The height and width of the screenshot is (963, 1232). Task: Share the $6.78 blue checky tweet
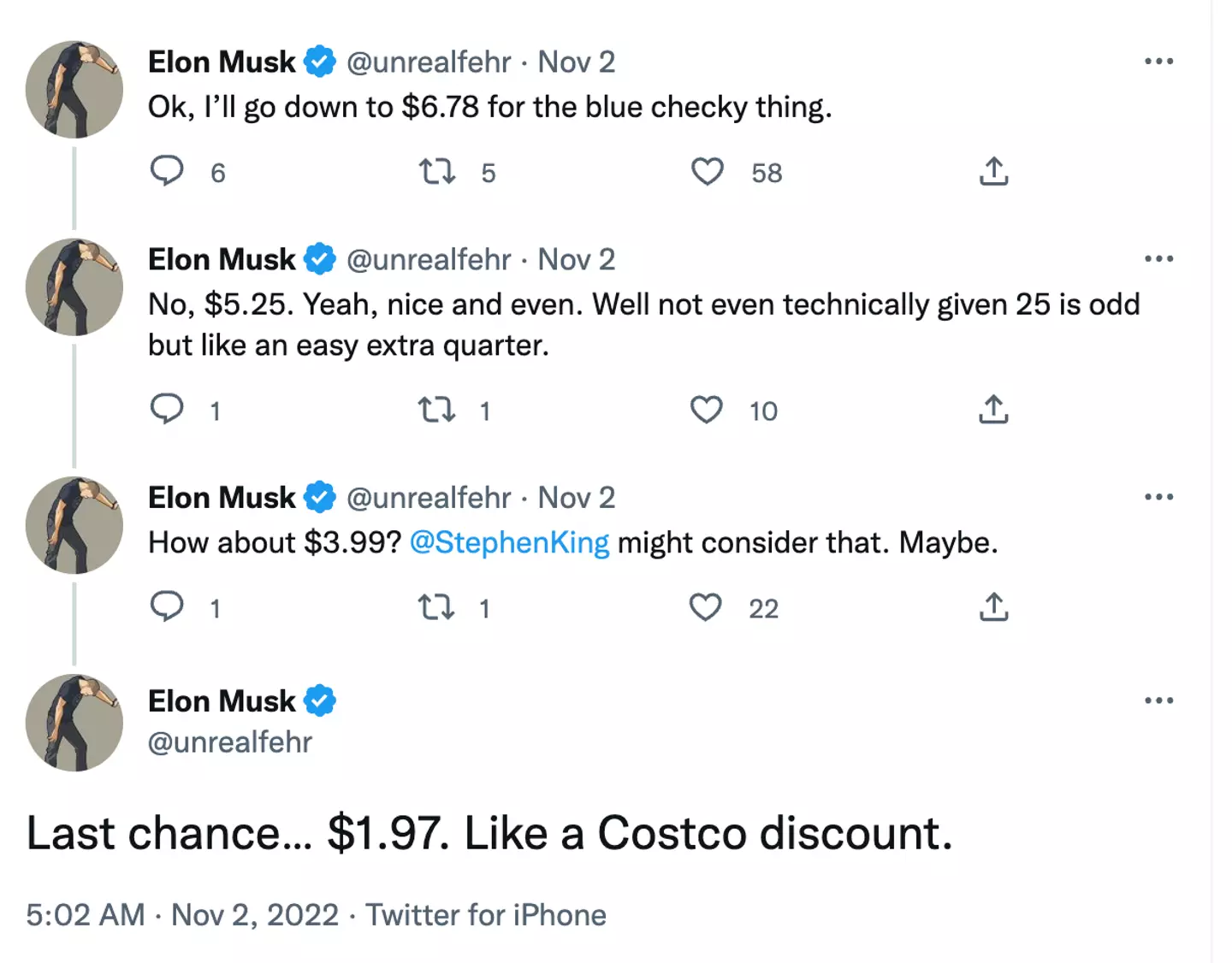click(x=993, y=172)
